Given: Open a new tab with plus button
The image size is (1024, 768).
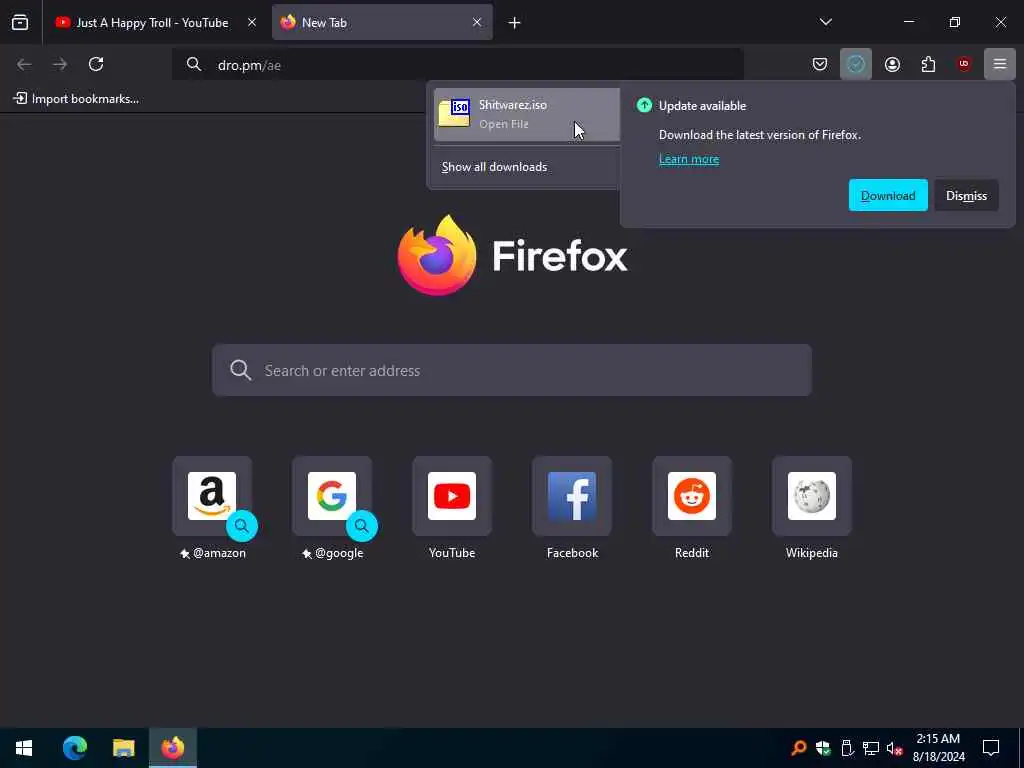Looking at the screenshot, I should (515, 24).
